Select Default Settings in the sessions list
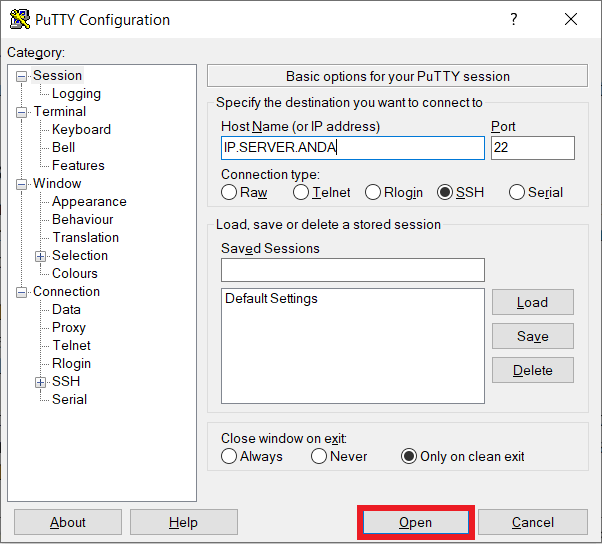 click(x=271, y=299)
